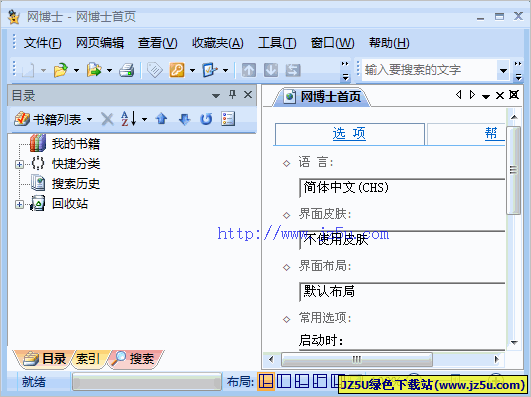Click the blue move down arrow icon
Screen dimensions: 531x397
[184, 119]
